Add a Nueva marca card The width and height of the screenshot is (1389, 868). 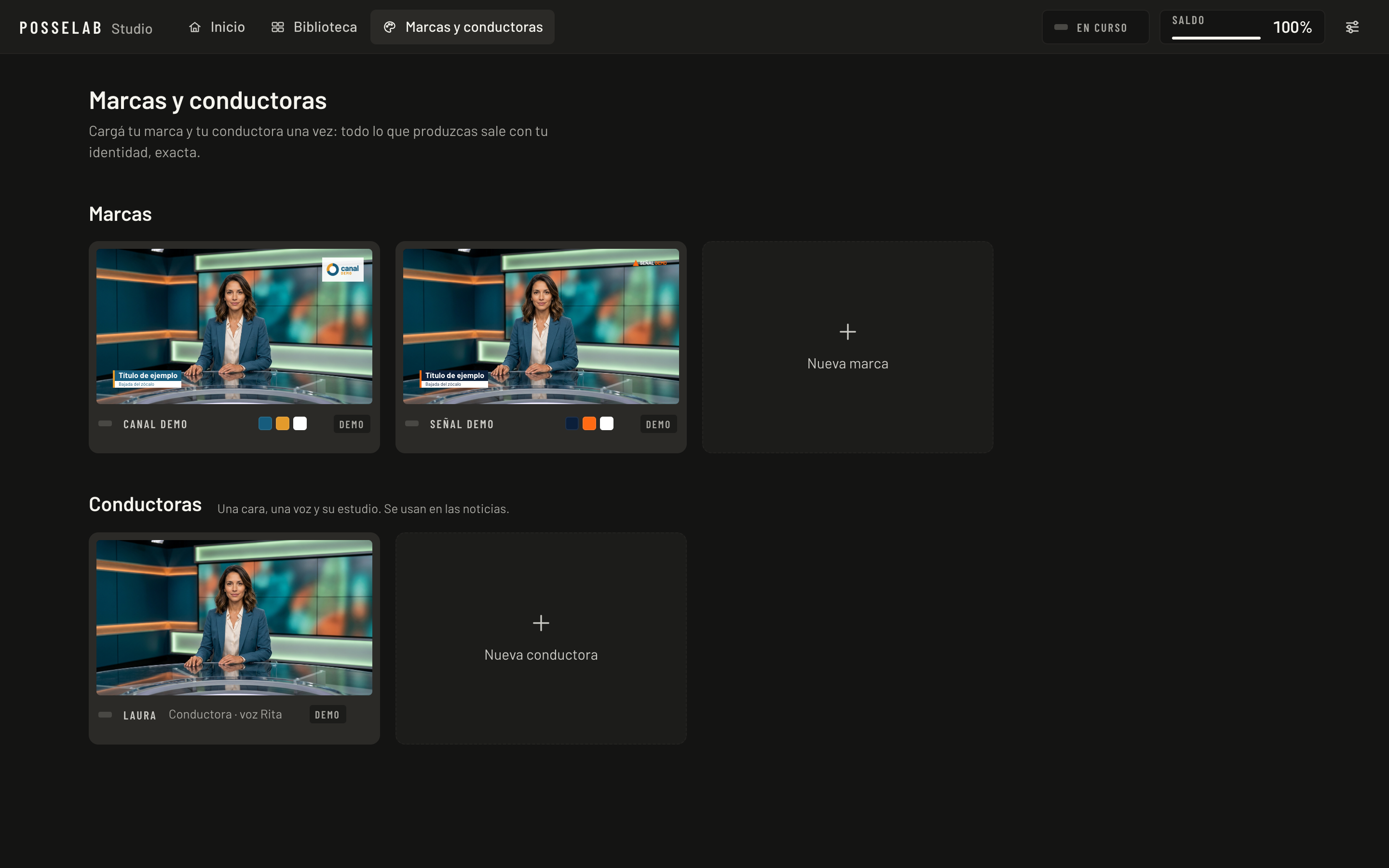tap(848, 347)
